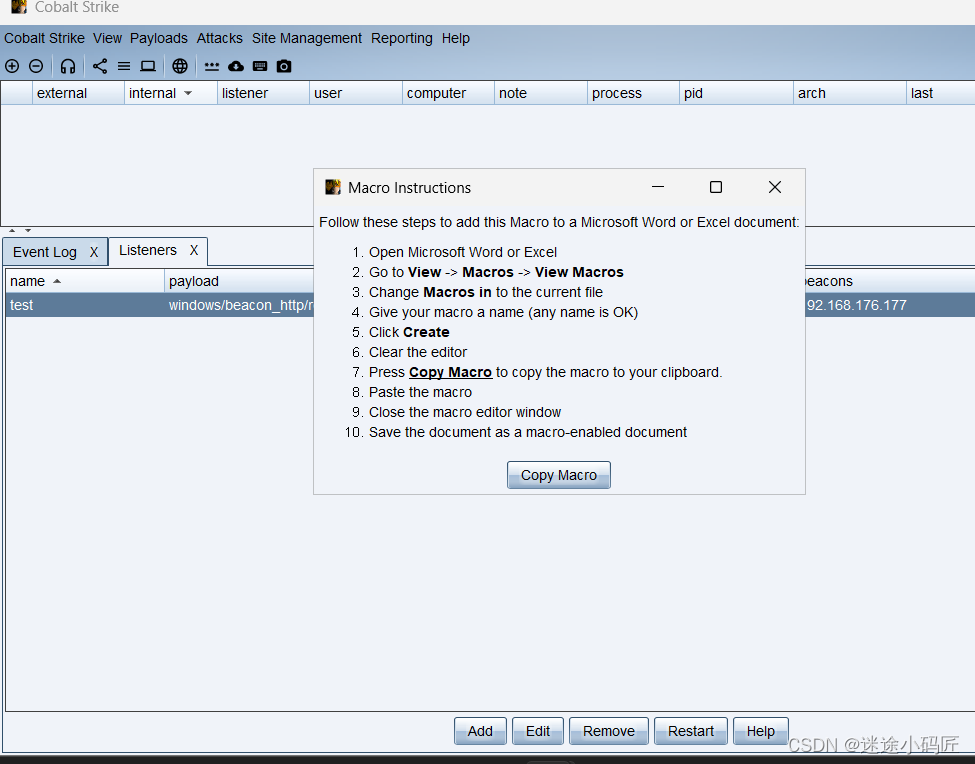Close the Macro Instructions dialog
Screen dimensions: 975x764
[x=775, y=187]
